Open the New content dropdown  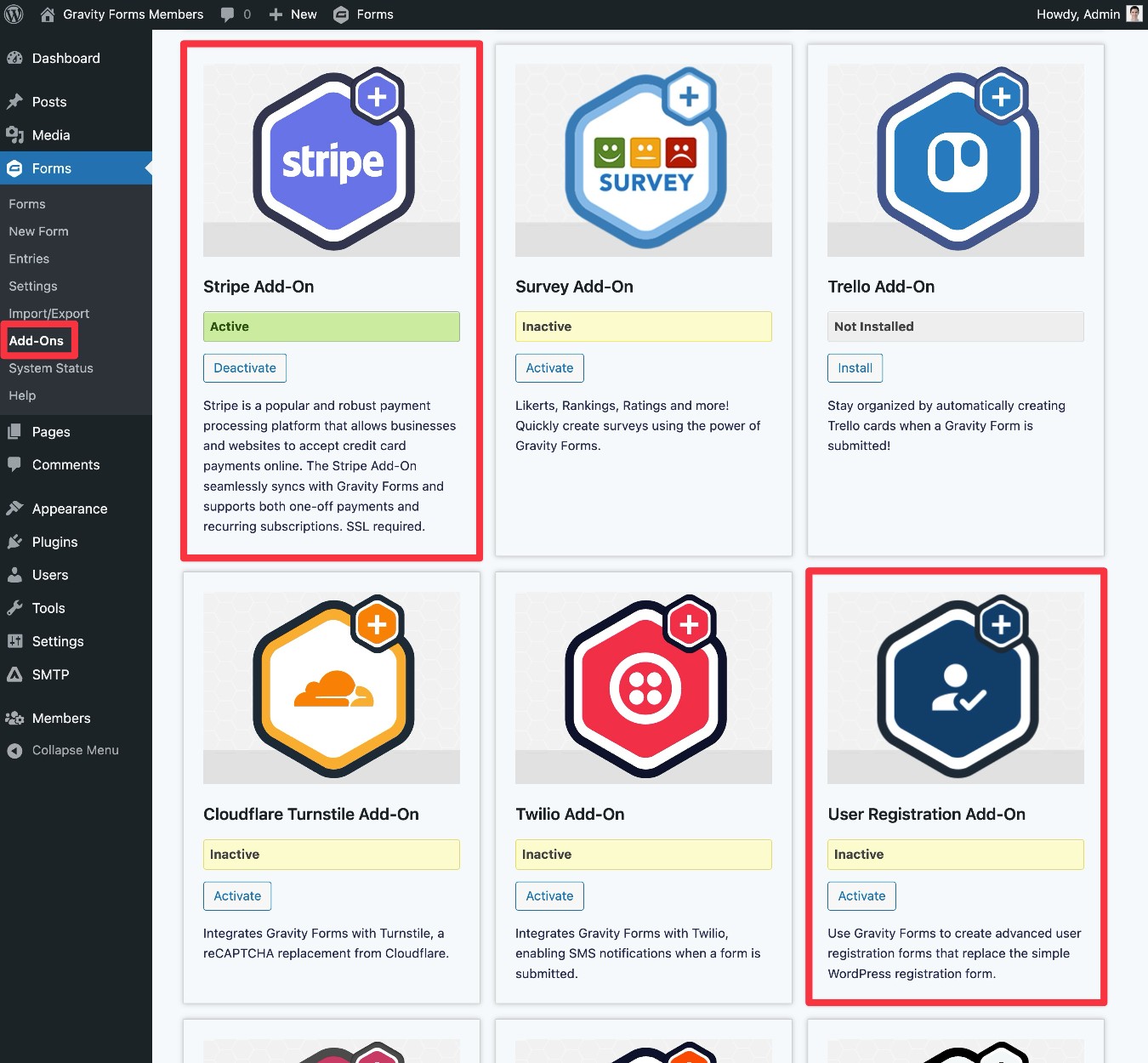pos(293,14)
